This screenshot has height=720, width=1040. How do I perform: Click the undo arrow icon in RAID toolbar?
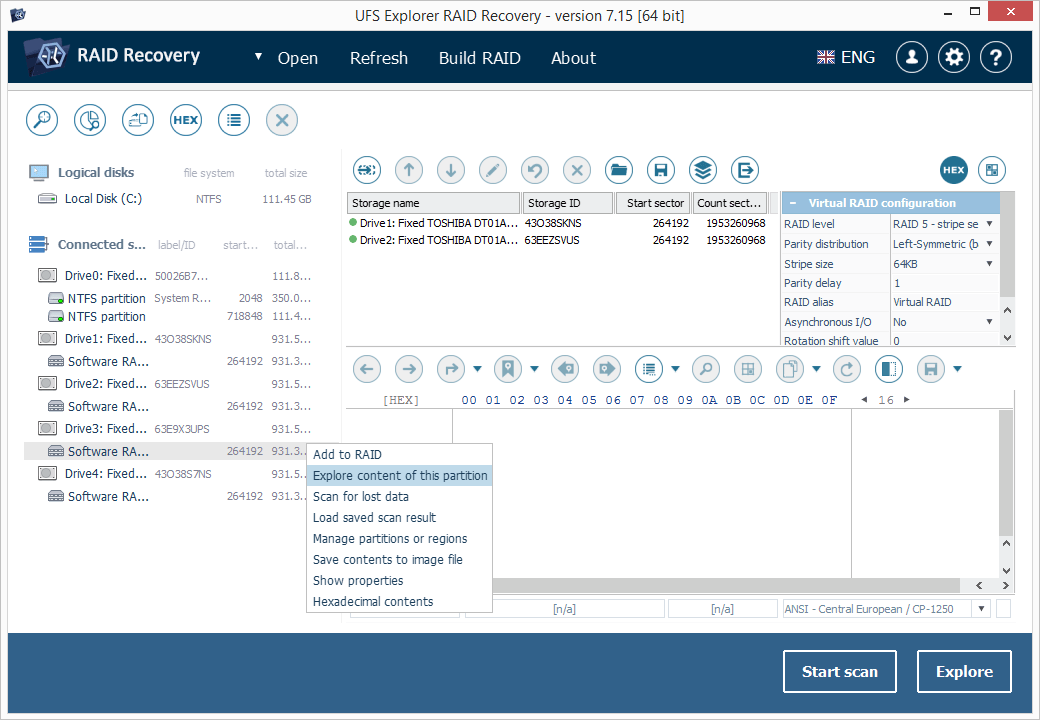pos(535,170)
